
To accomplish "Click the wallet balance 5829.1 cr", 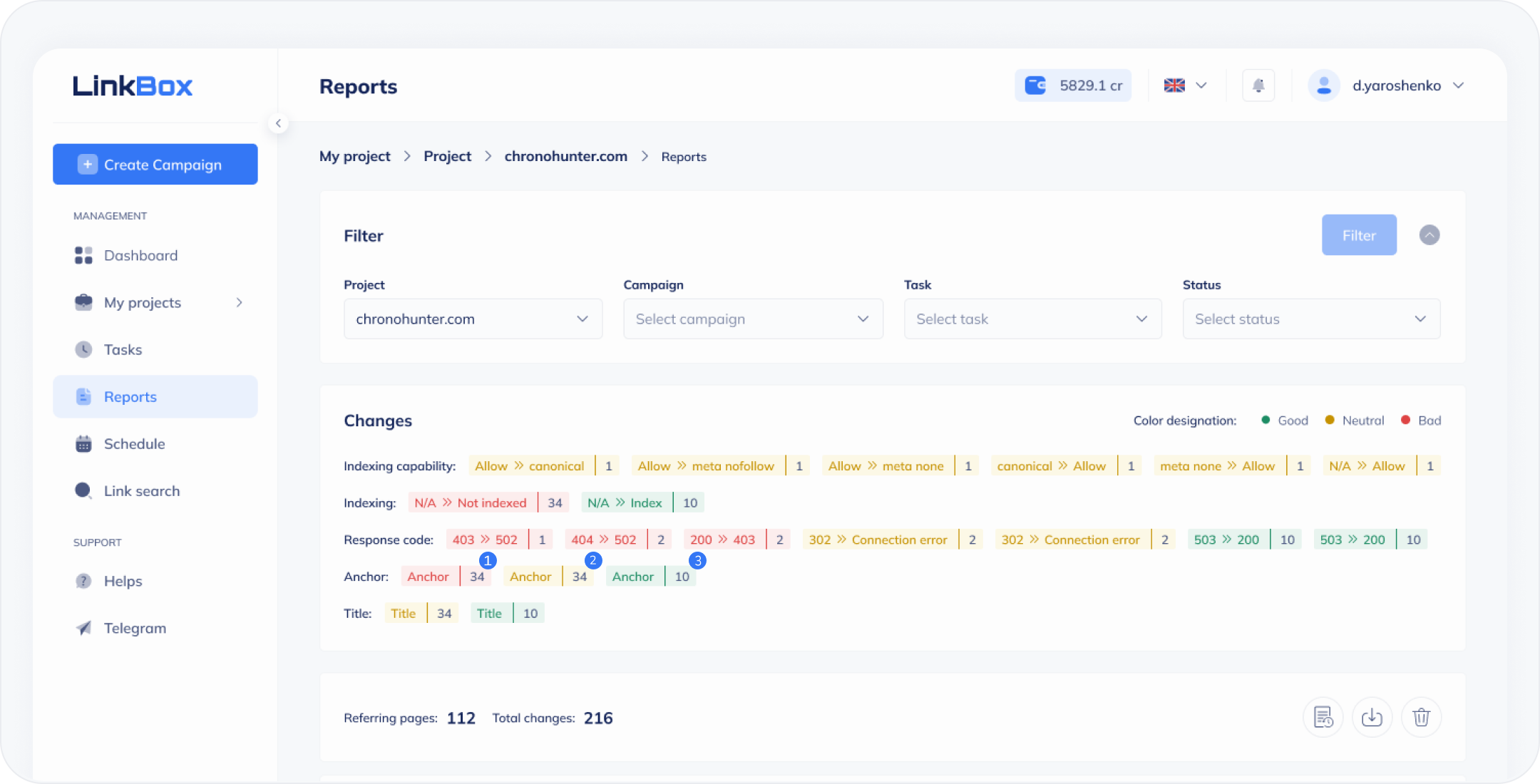I will click(x=1073, y=86).
